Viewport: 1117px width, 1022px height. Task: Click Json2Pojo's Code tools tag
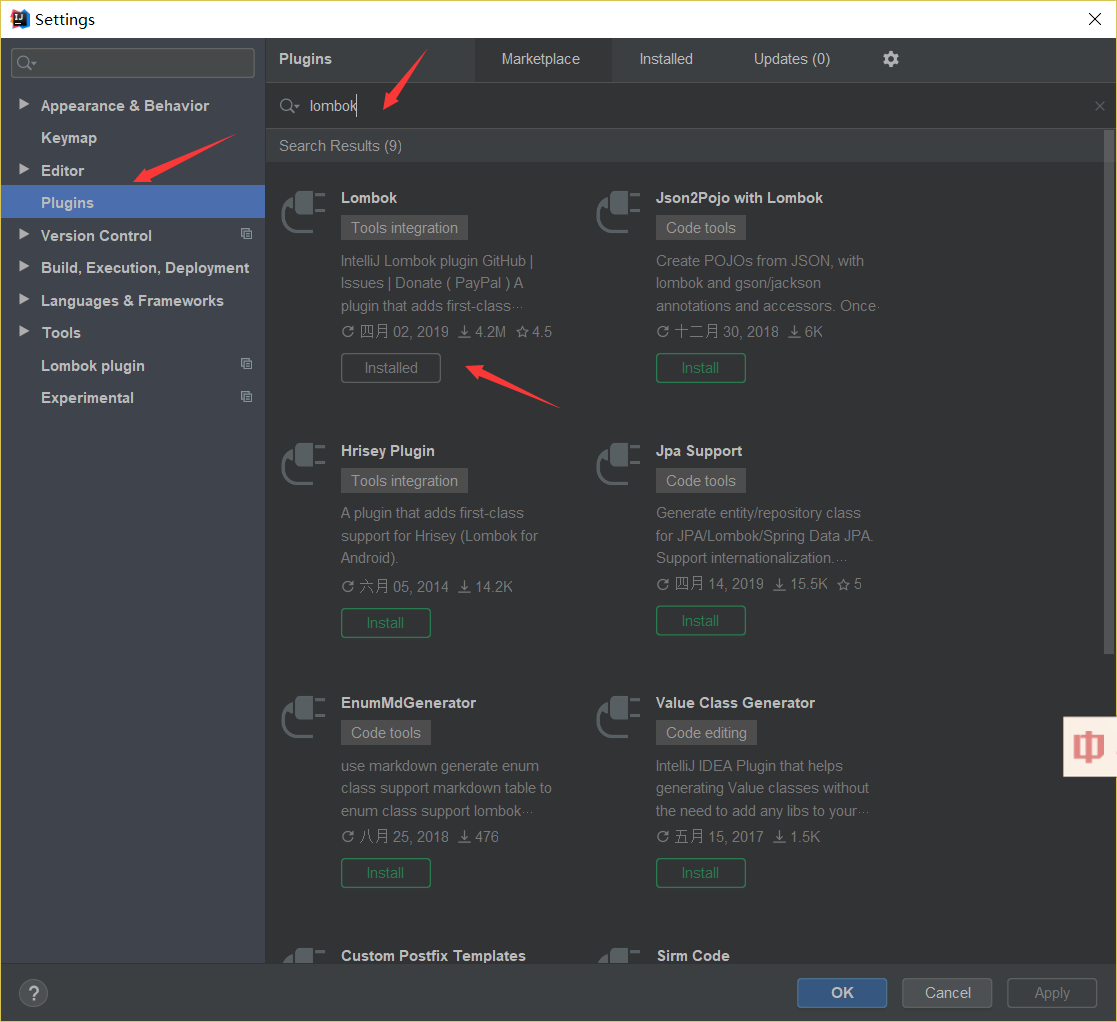coord(701,228)
